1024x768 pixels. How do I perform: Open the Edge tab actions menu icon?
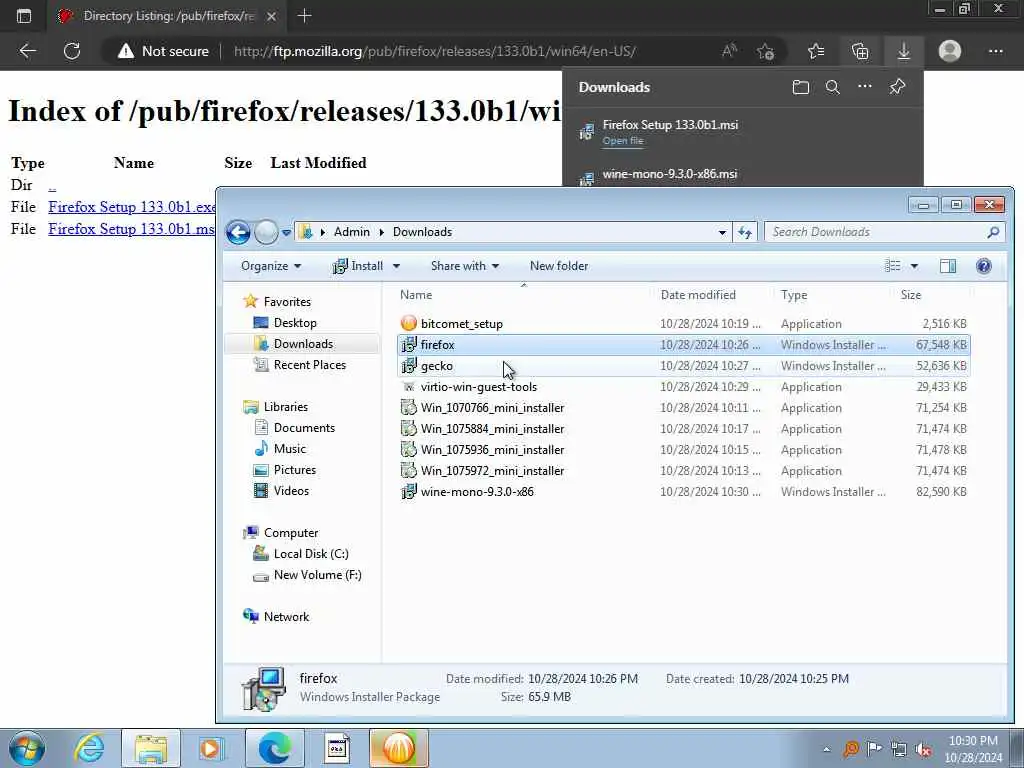click(x=24, y=16)
